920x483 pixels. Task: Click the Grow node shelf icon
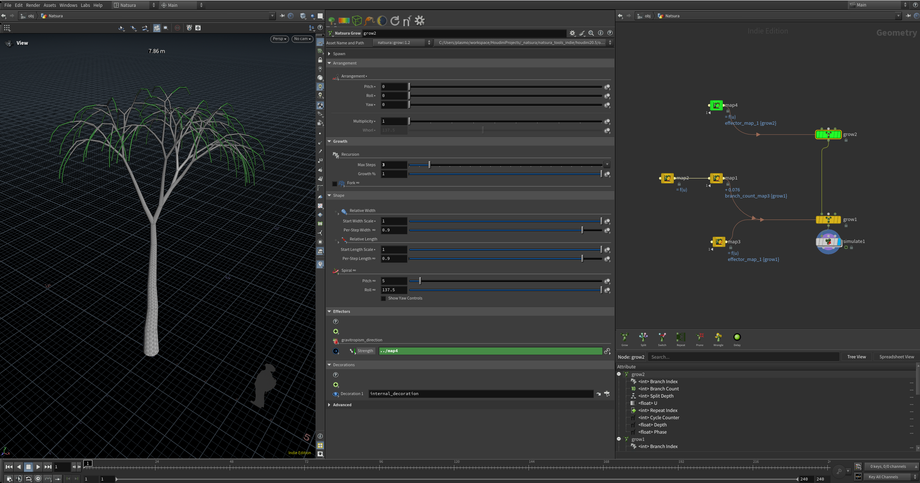pos(624,338)
